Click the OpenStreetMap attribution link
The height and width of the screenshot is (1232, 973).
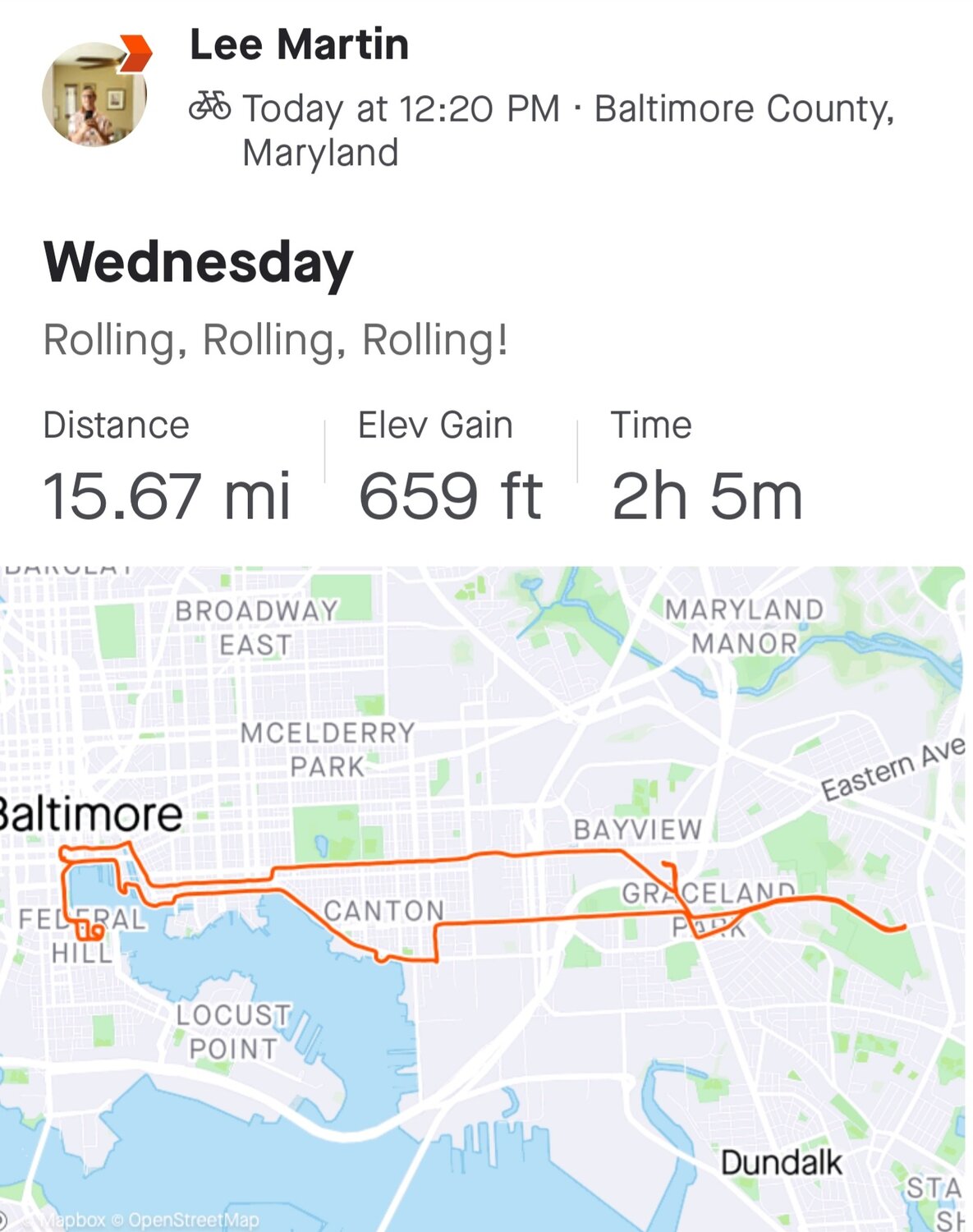point(194,1221)
